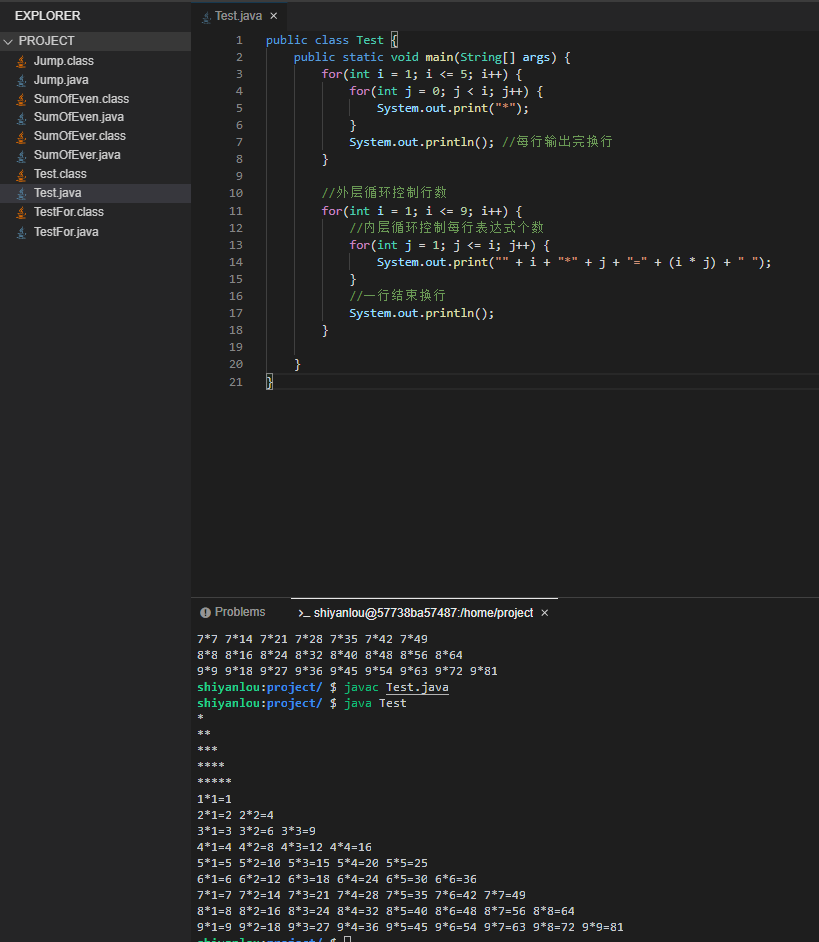This screenshot has height=942, width=819.
Task: Click the SumOfEver.class file icon
Action: (22, 137)
